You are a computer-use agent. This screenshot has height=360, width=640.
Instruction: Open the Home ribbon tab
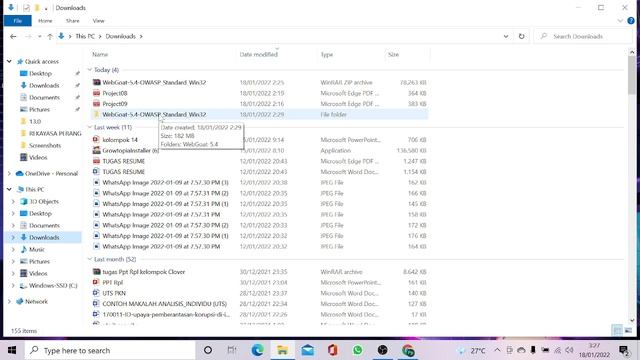[45, 21]
